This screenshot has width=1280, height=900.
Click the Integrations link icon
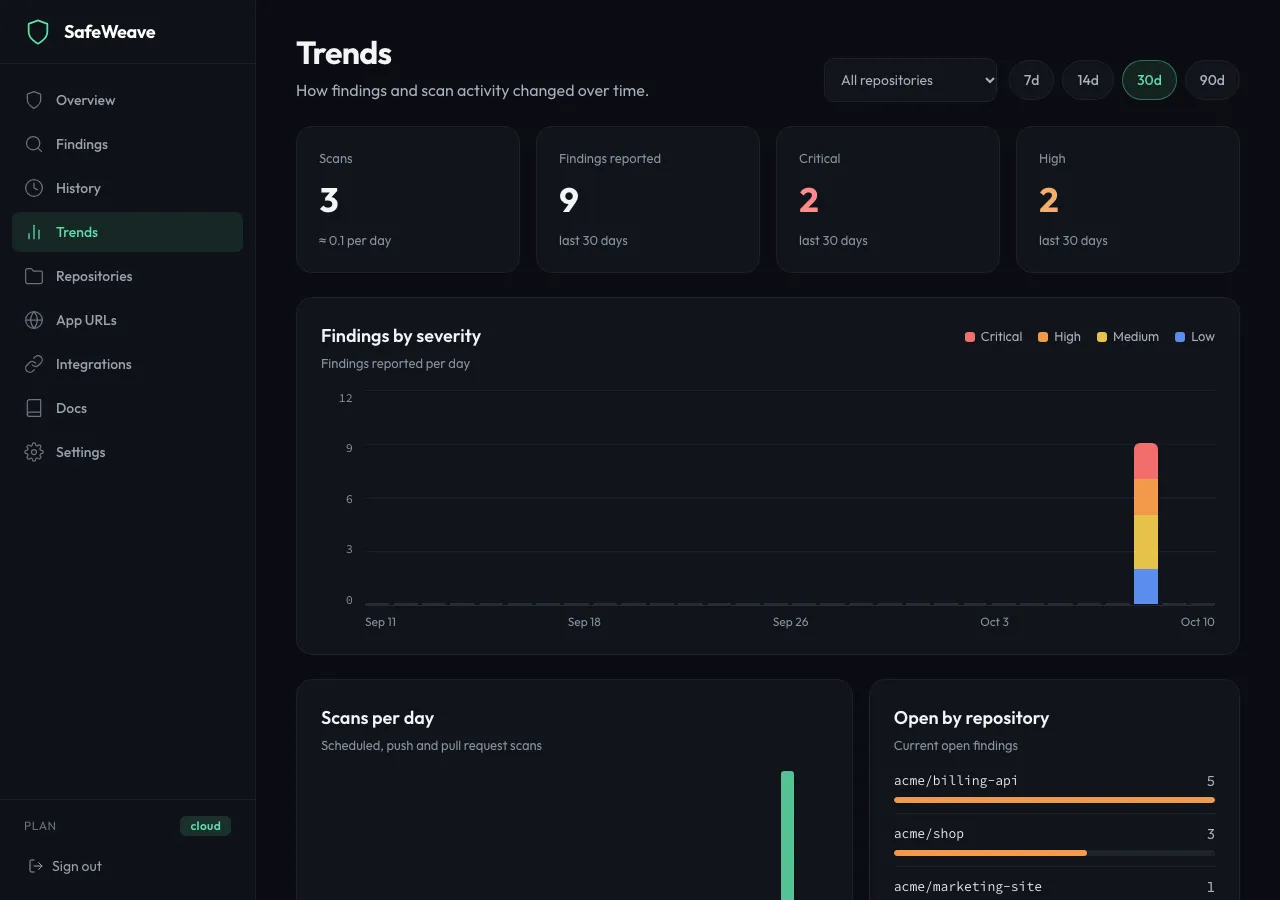(x=34, y=364)
